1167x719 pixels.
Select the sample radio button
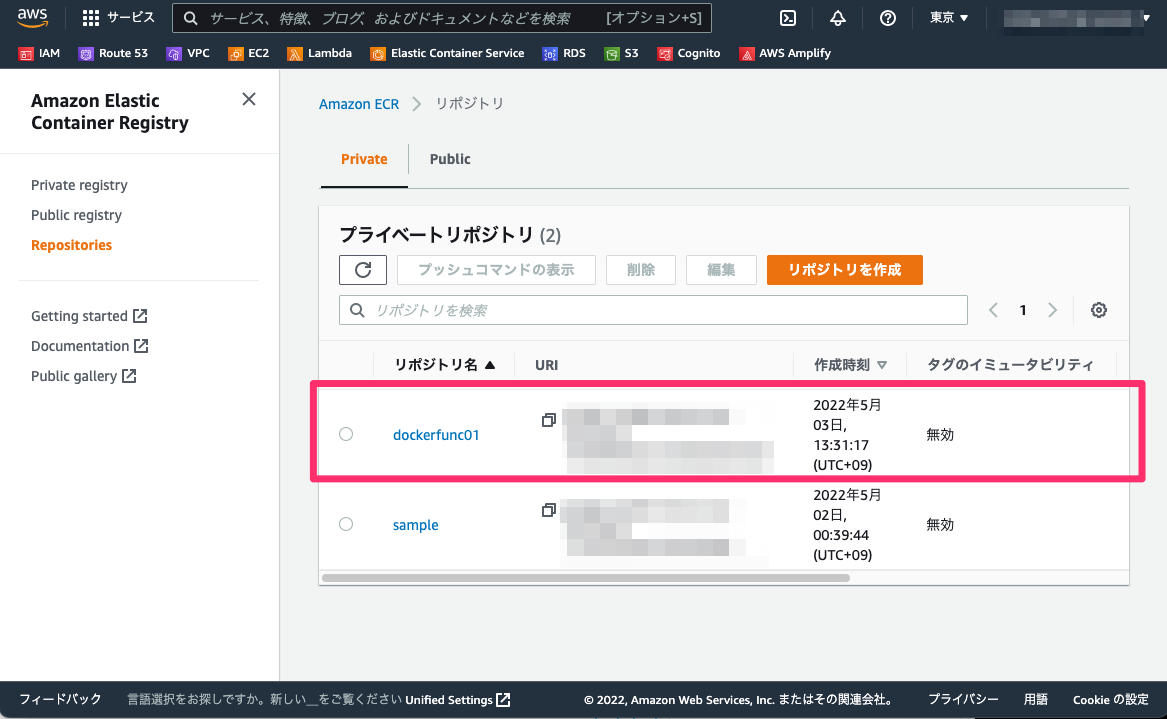coord(346,524)
